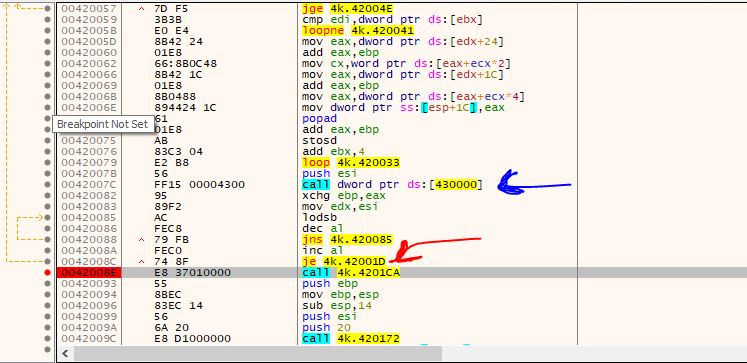Click the jump-up caret on 00420057 row
Viewport: 747px width, 363px height.
141,9
